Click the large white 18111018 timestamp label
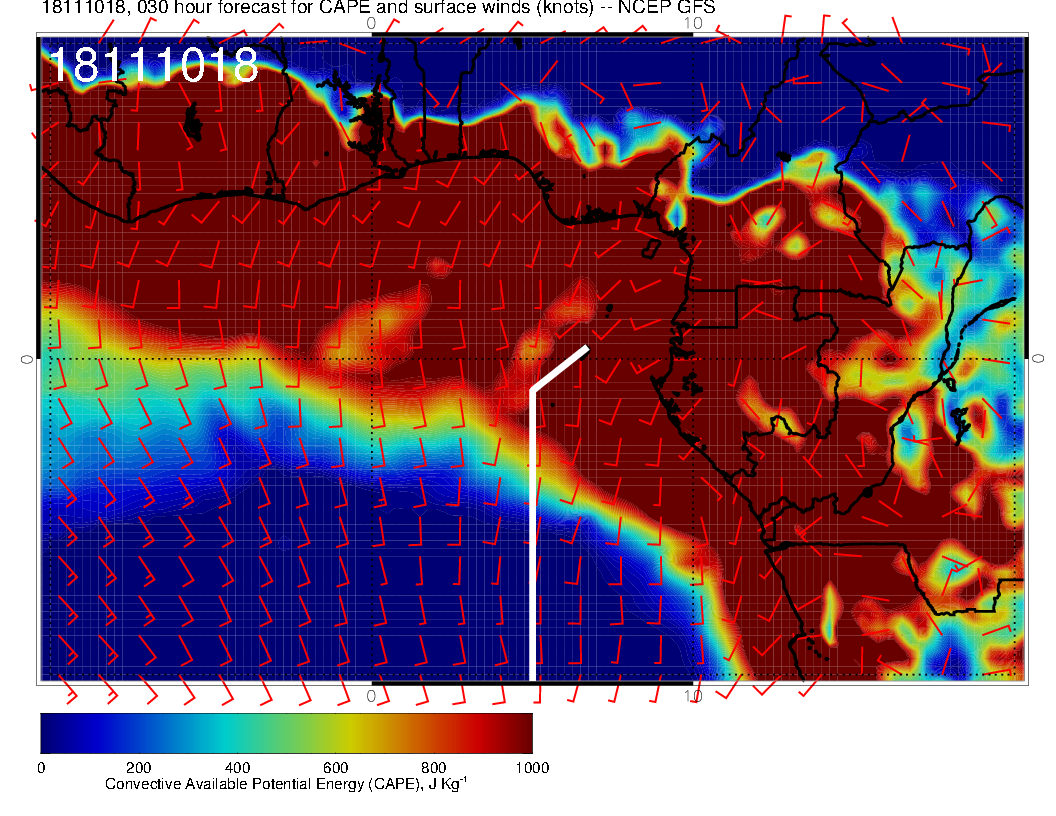 point(153,66)
